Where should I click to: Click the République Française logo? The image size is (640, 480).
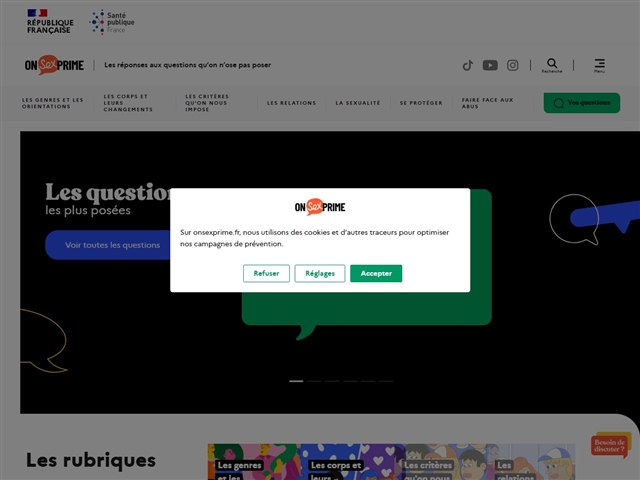click(50, 22)
